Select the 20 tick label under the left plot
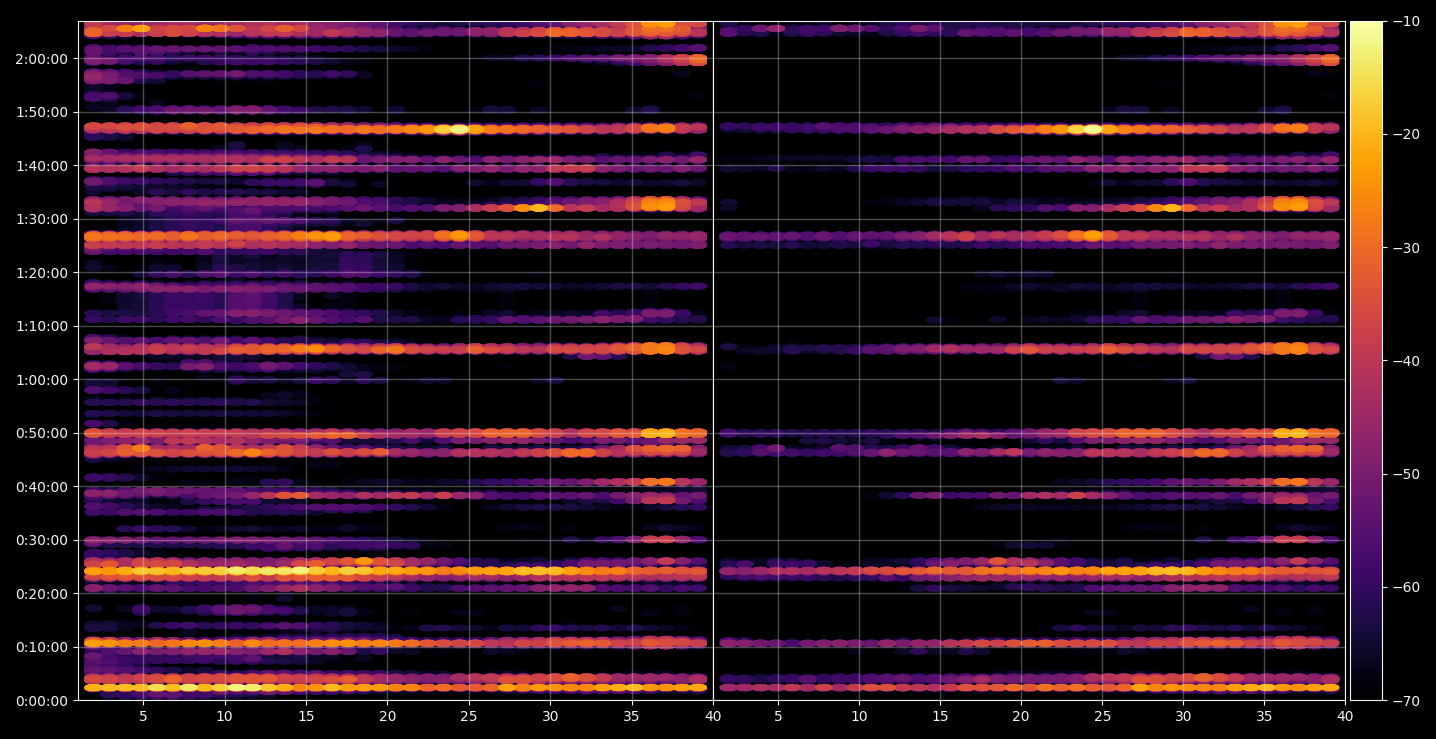The height and width of the screenshot is (739, 1436). [387, 717]
